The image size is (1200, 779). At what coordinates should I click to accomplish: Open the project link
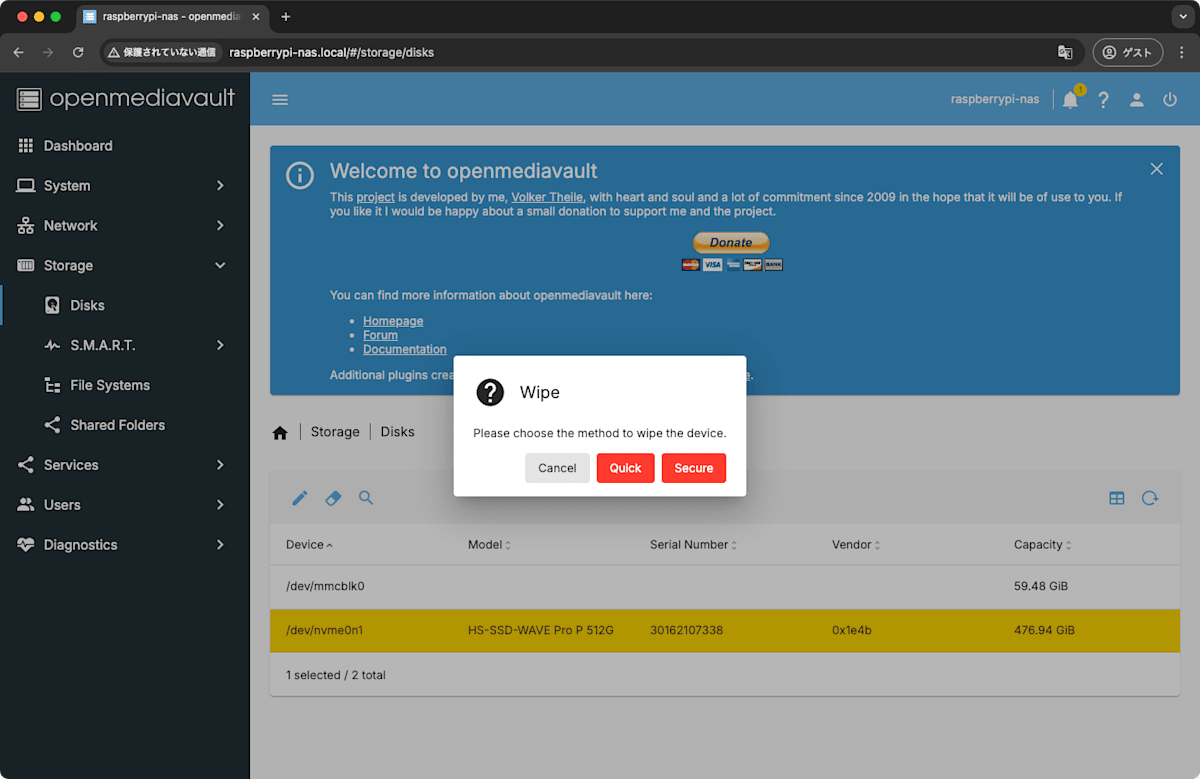pos(376,198)
